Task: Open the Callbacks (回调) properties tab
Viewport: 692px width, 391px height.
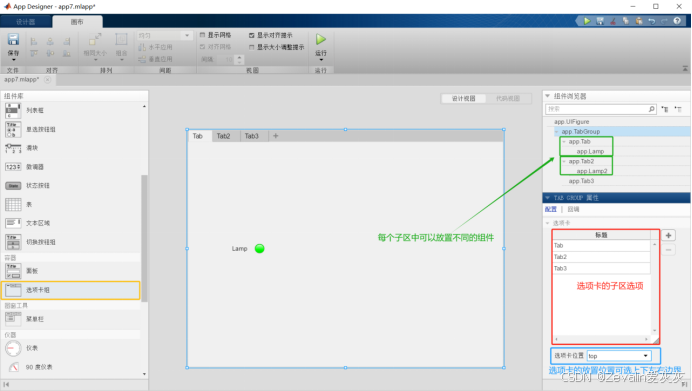Action: [573, 209]
